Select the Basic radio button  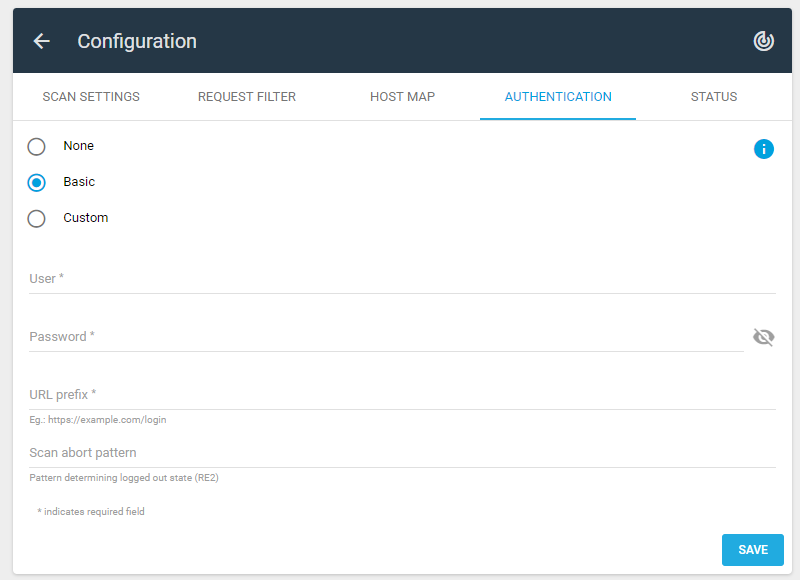[x=36, y=183]
